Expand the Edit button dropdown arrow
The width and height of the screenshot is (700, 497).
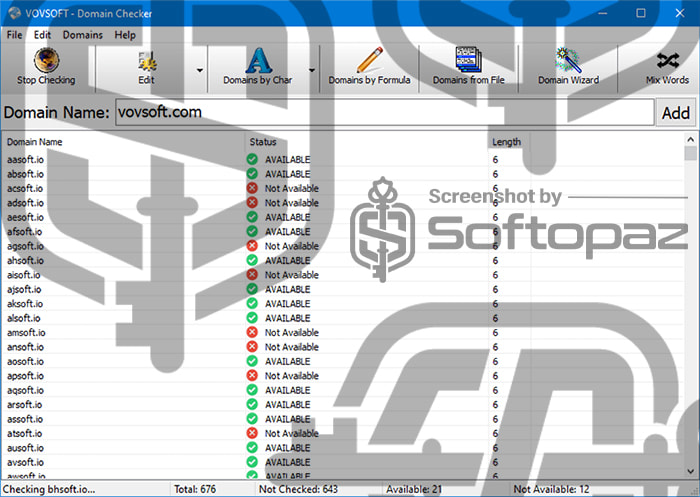click(x=200, y=70)
